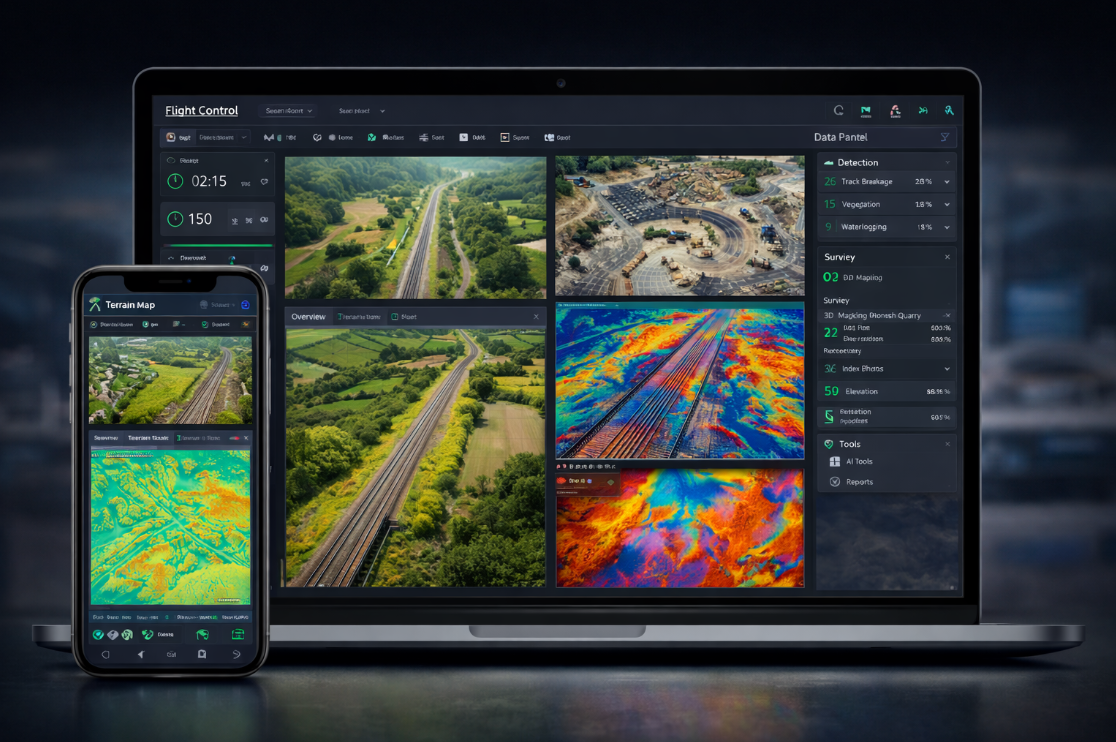1116x742 pixels.
Task: Click the green clock icon beside 02:15
Action: (x=175, y=181)
